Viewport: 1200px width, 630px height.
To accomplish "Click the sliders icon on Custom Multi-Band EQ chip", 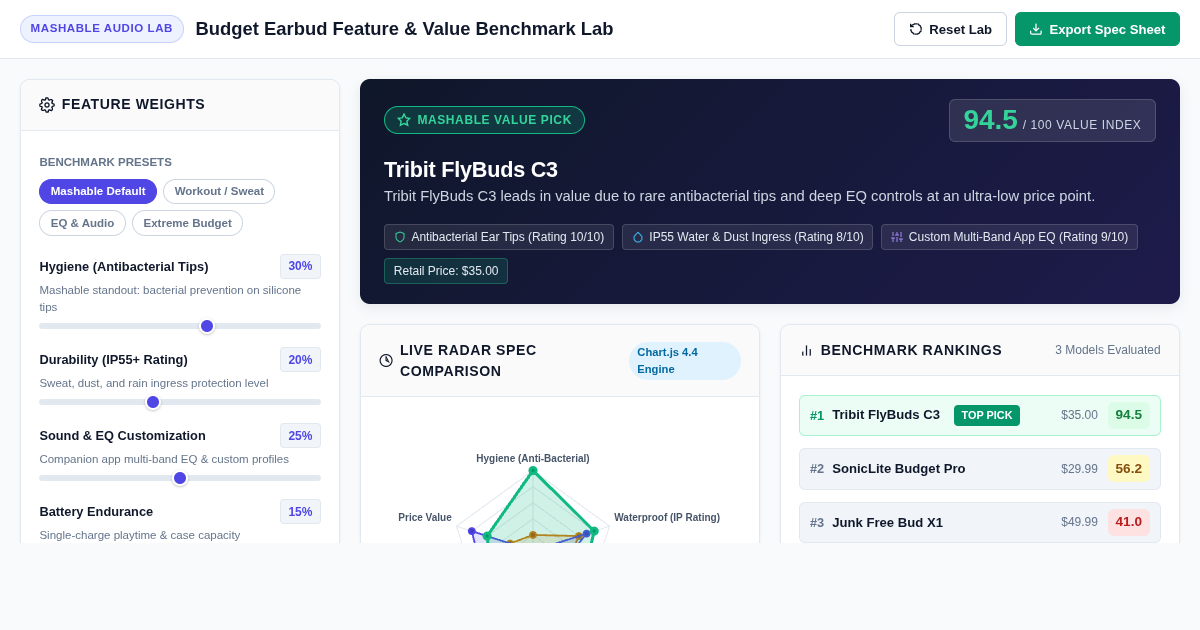I will [x=897, y=237].
